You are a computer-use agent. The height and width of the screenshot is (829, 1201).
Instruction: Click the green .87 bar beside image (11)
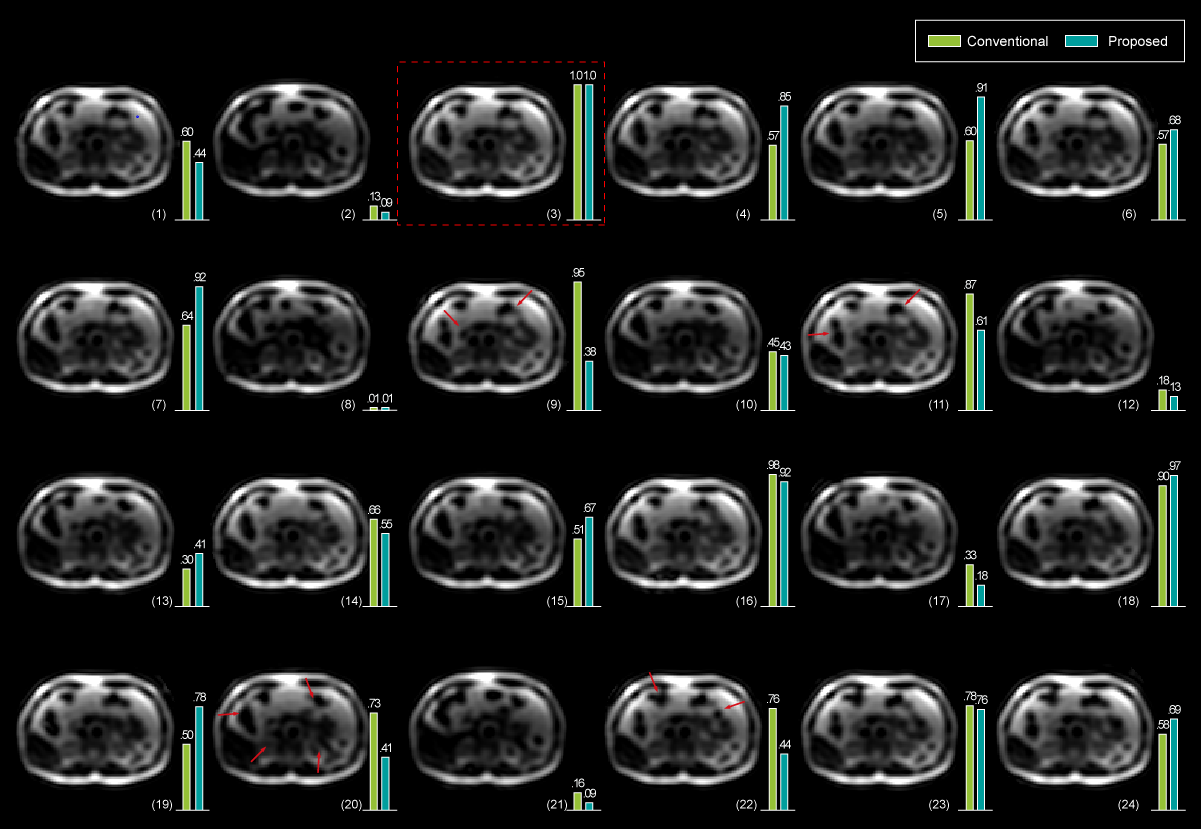(x=970, y=352)
